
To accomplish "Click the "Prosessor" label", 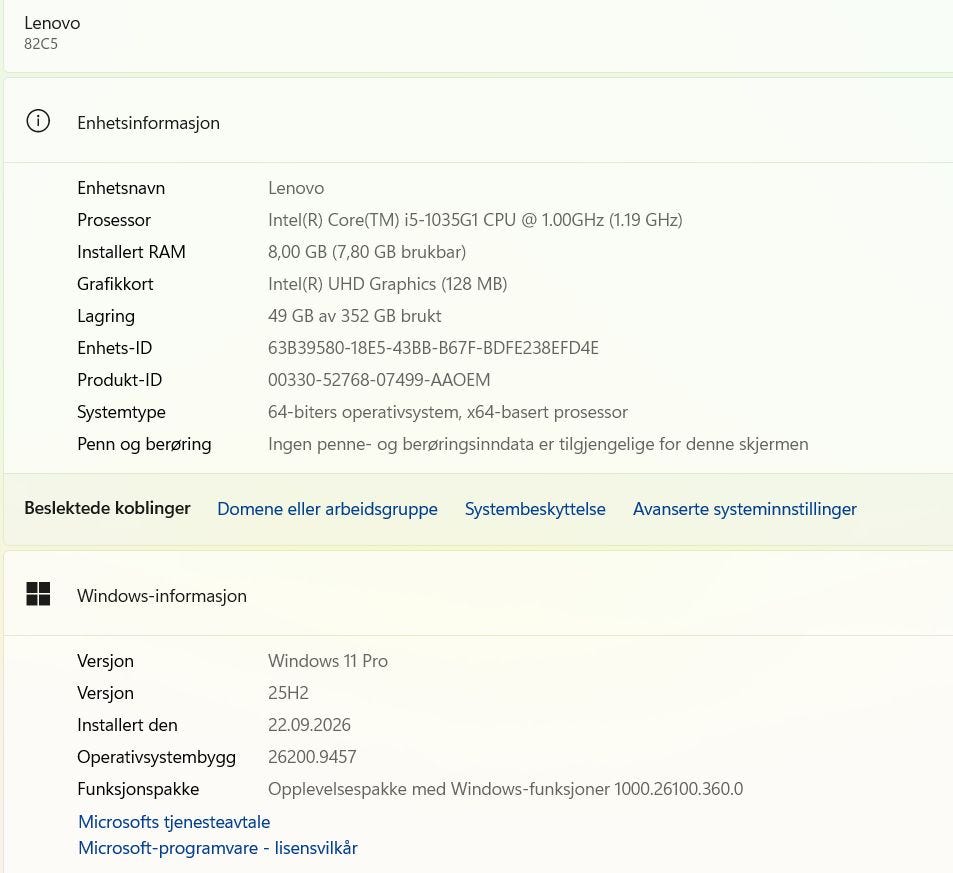I will (x=114, y=219).
